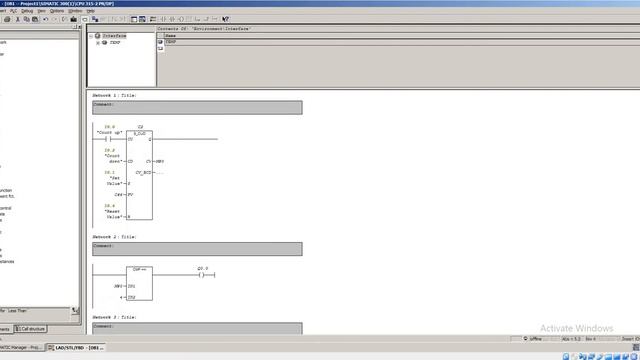Open the Debug menu
The width and height of the screenshot is (640, 360).
coord(27,11)
